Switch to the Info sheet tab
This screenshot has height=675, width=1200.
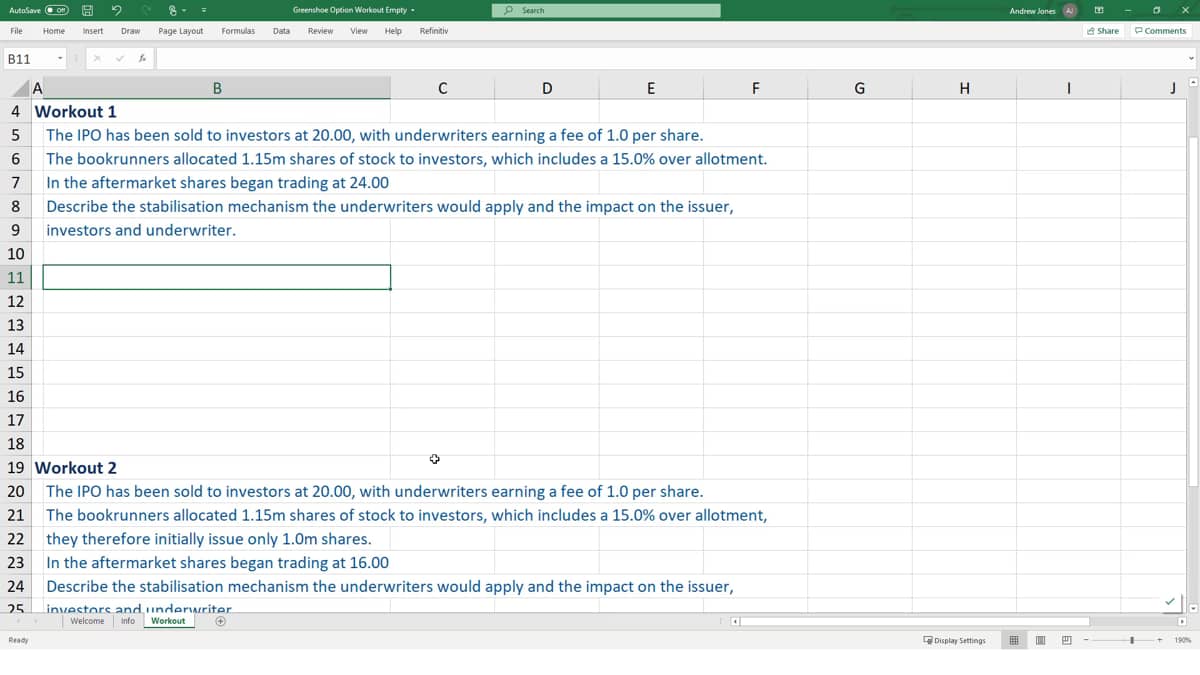tap(128, 621)
